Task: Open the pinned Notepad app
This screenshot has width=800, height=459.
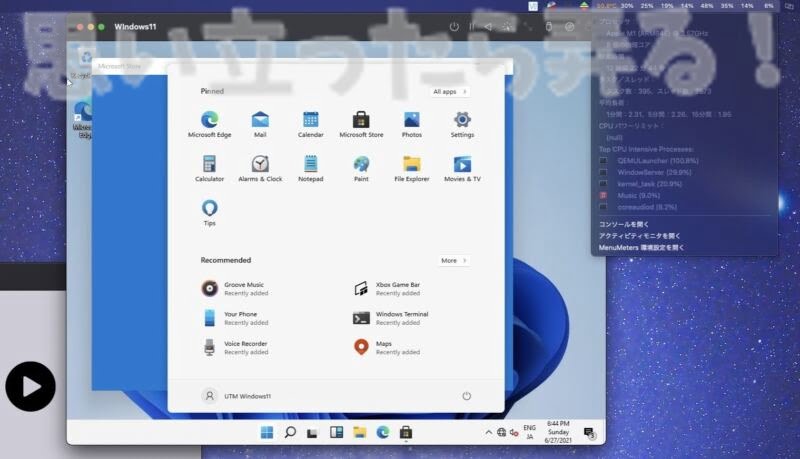Action: pos(310,168)
